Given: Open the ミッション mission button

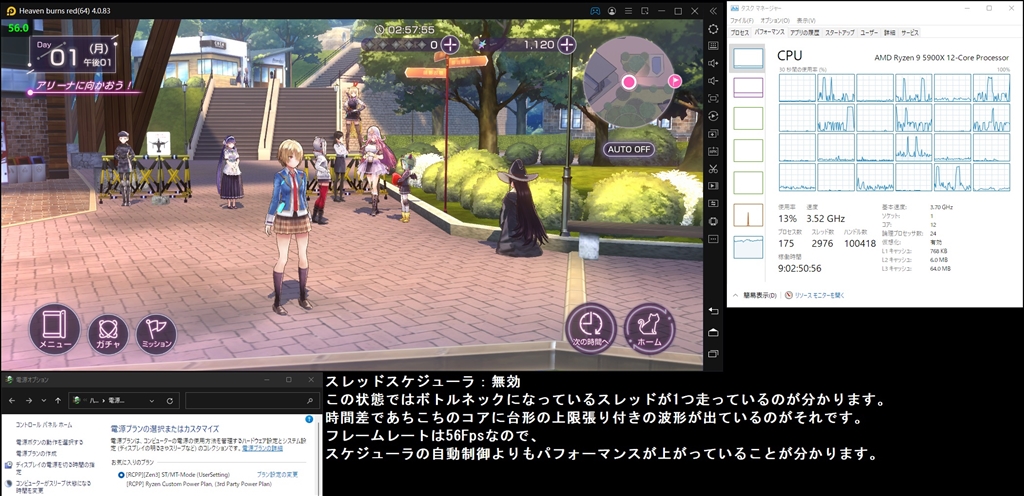Looking at the screenshot, I should pos(157,334).
